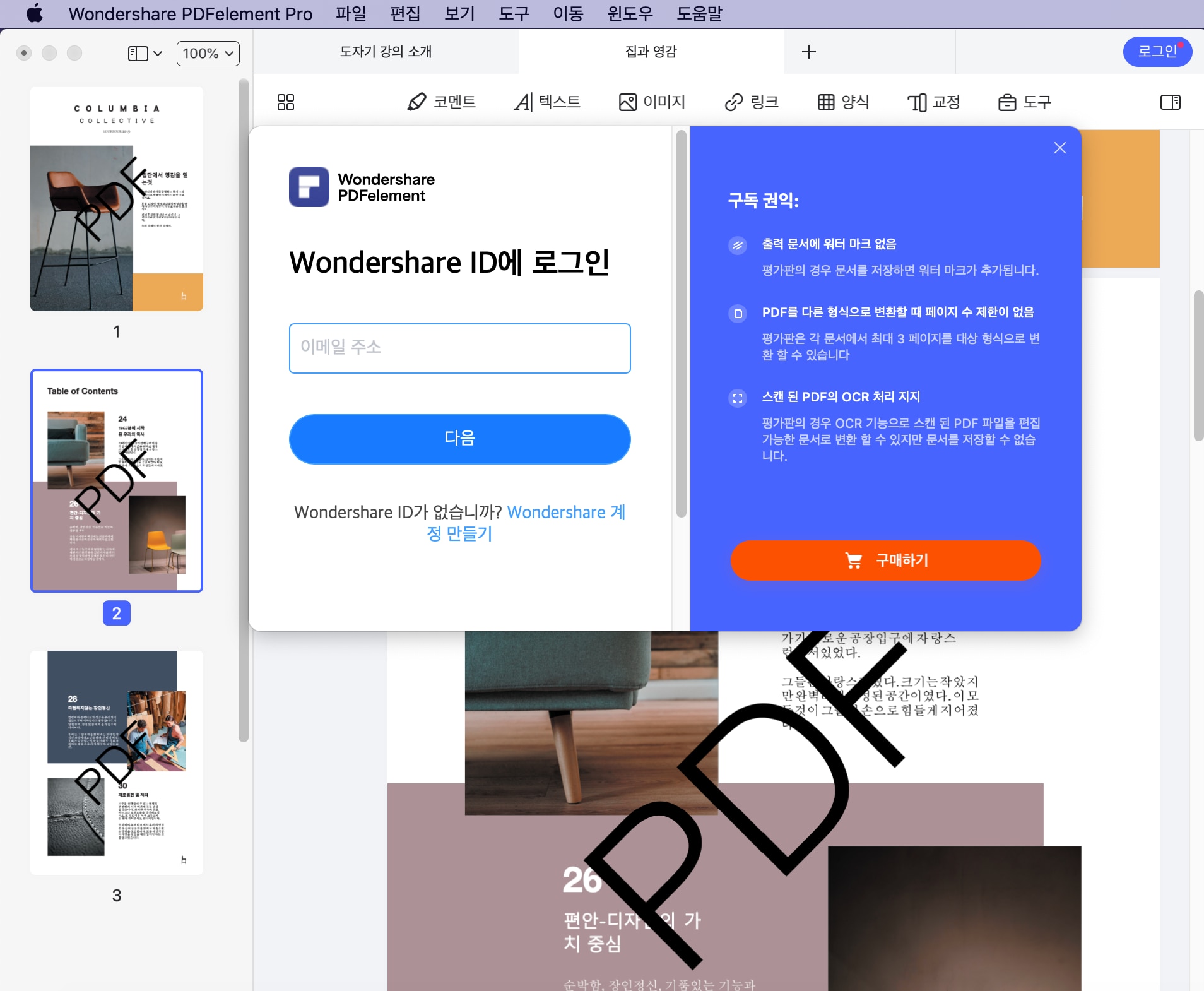Screen dimensions: 1204x991
Task: Select the 코멘트 comment tool
Action: tap(442, 102)
